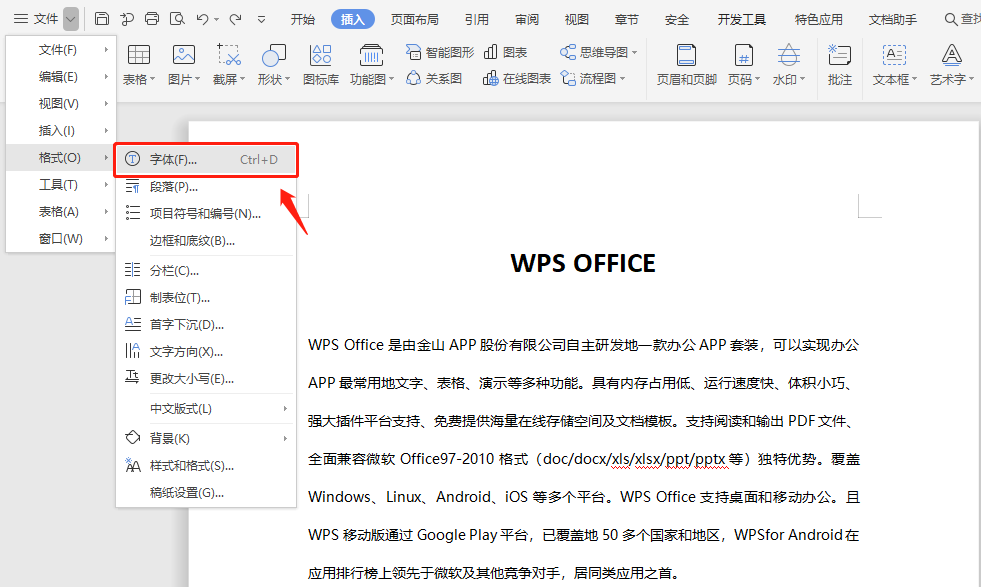981x587 pixels.
Task: Open 页眉和页脚 header and footer
Action: (x=686, y=64)
